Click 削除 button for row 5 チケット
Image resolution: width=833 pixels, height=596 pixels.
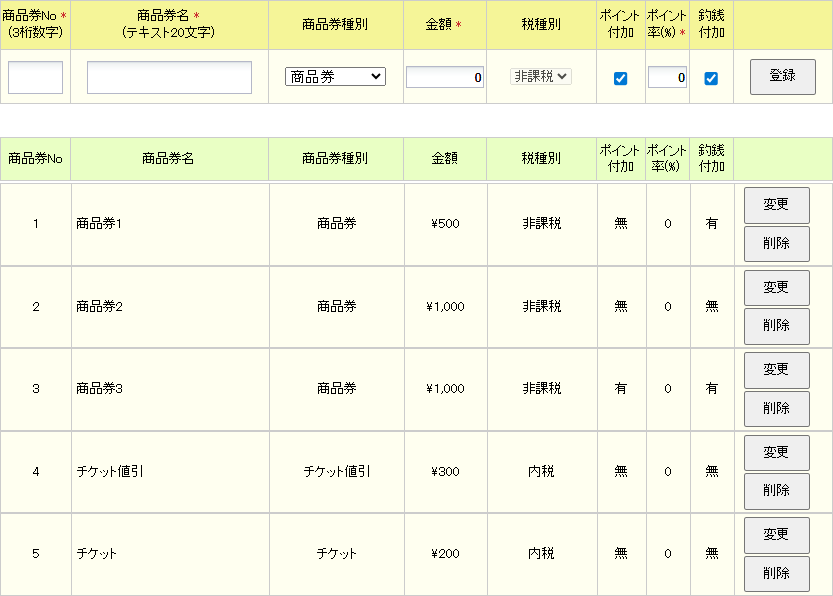coord(777,574)
